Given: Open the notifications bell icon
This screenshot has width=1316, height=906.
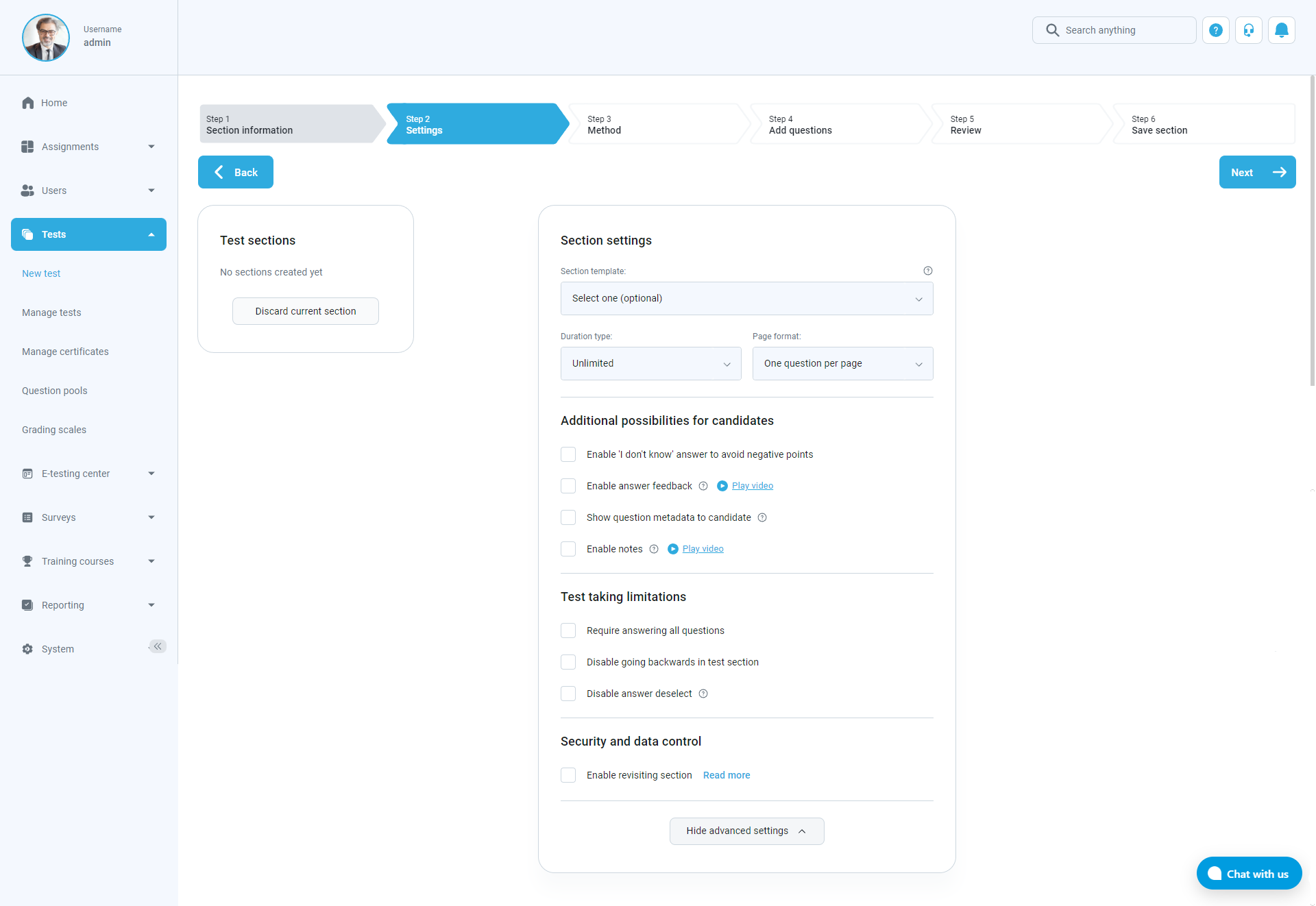Looking at the screenshot, I should [1281, 30].
